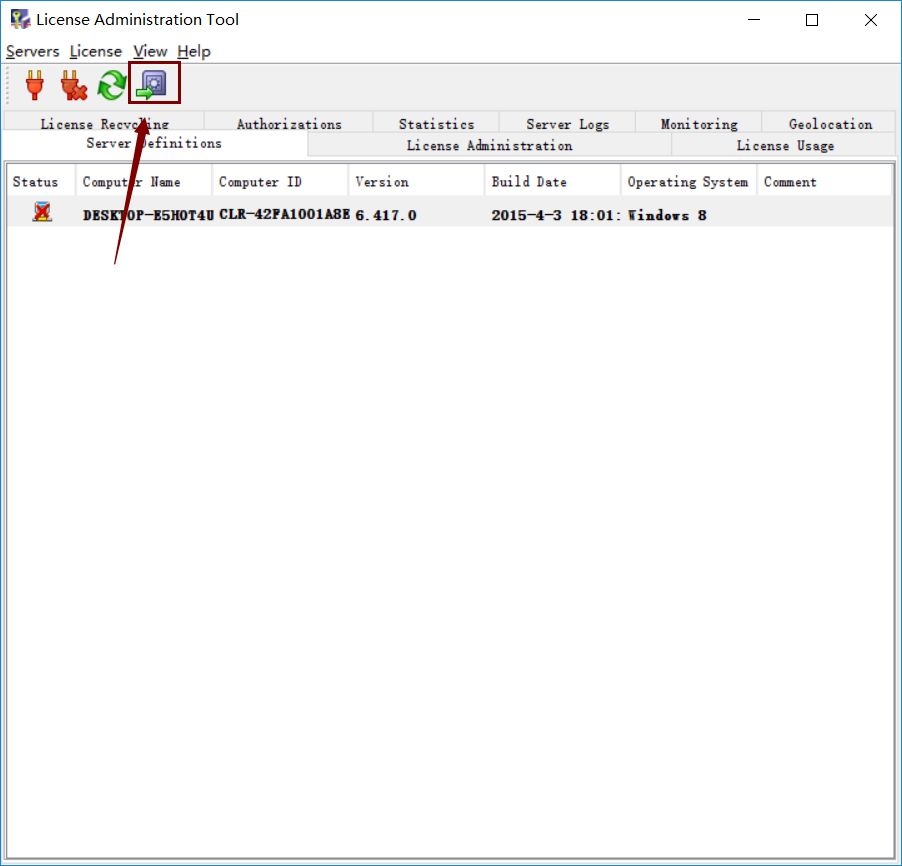Click the Windows 8 operating system cell

click(667, 215)
